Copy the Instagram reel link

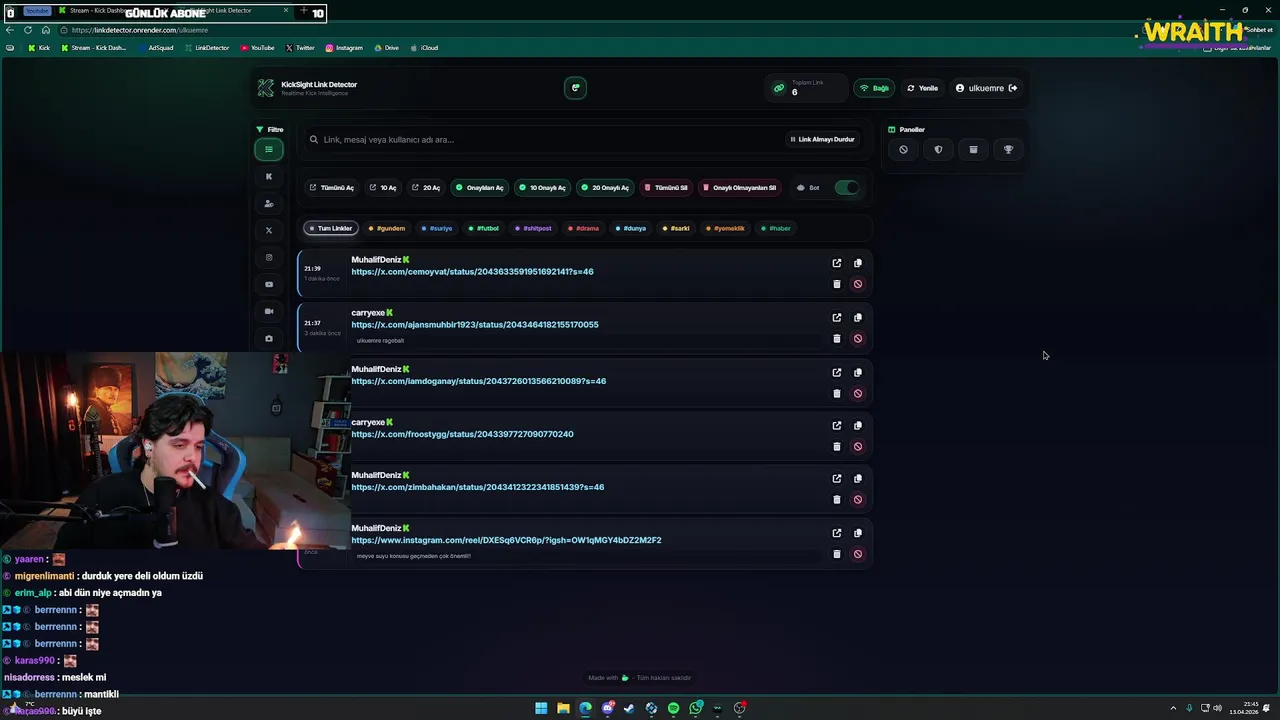coord(857,533)
